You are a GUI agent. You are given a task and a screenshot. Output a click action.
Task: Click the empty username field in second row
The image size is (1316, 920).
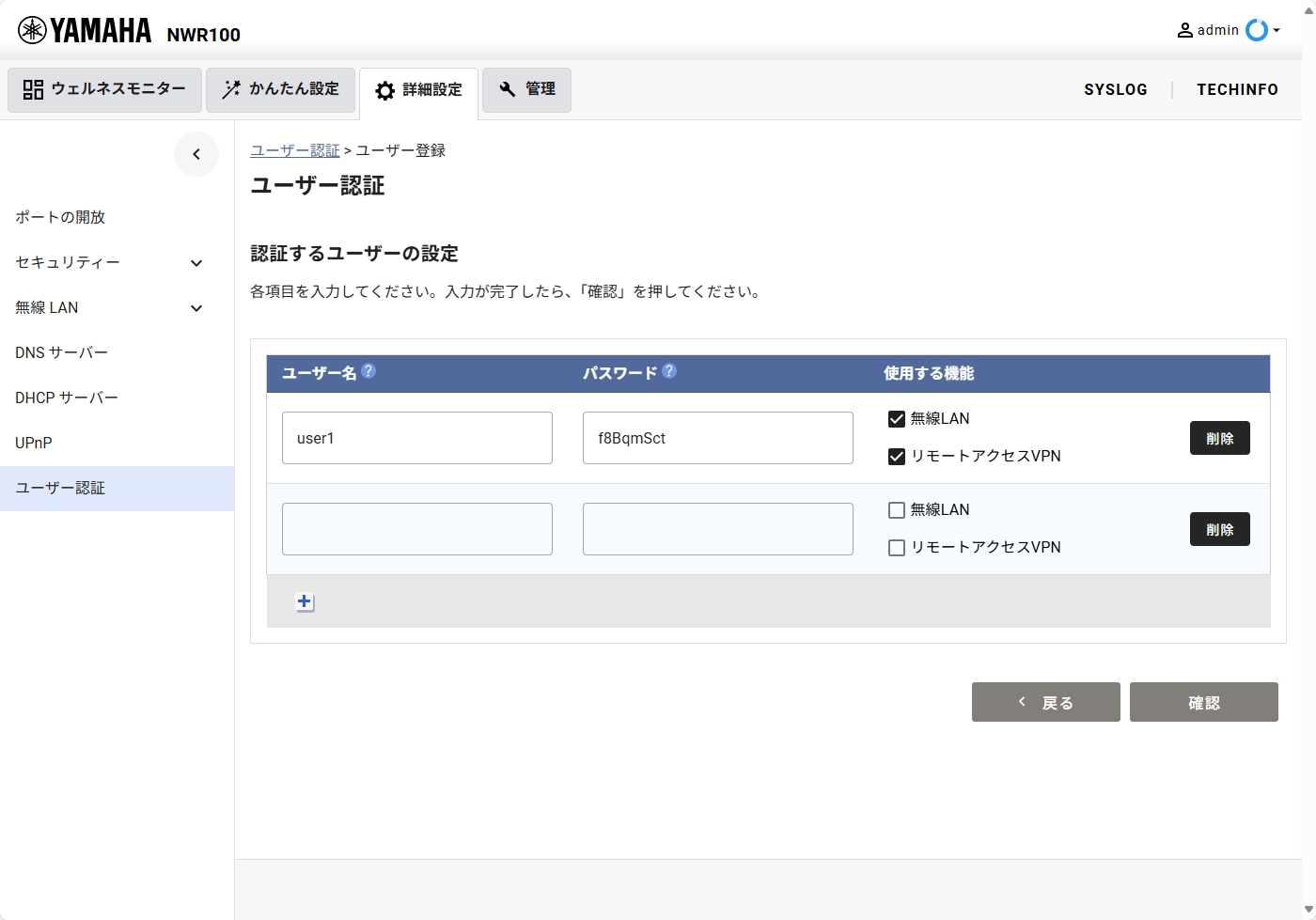pyautogui.click(x=417, y=529)
